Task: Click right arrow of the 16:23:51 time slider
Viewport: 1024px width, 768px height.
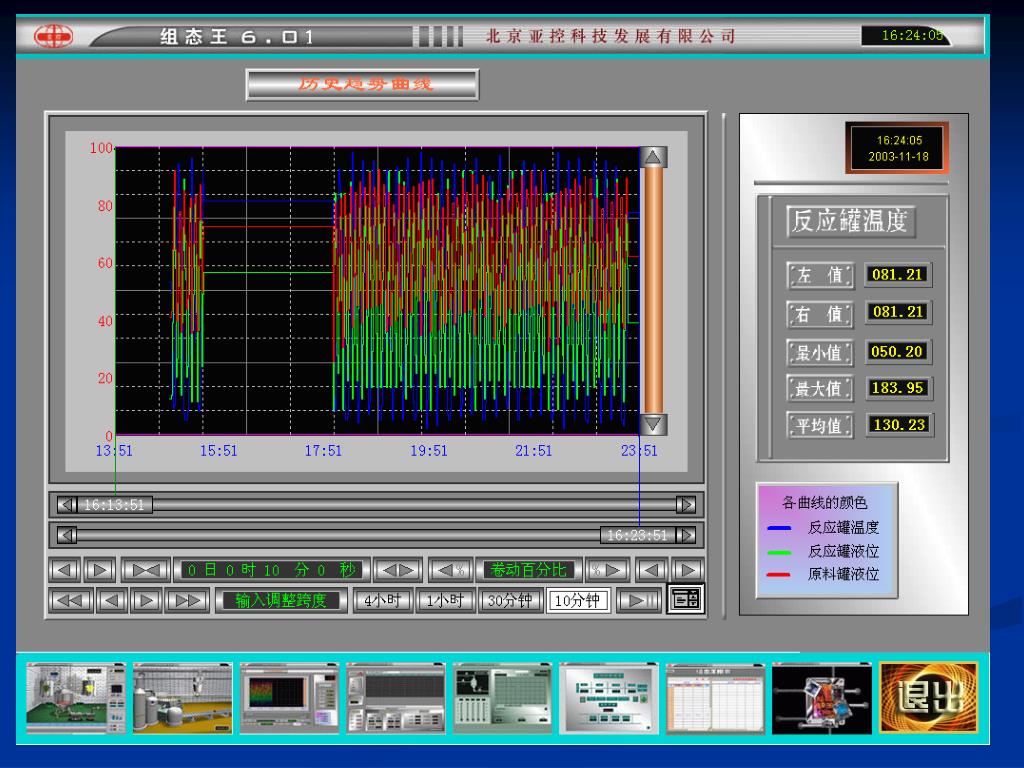Action: point(686,536)
